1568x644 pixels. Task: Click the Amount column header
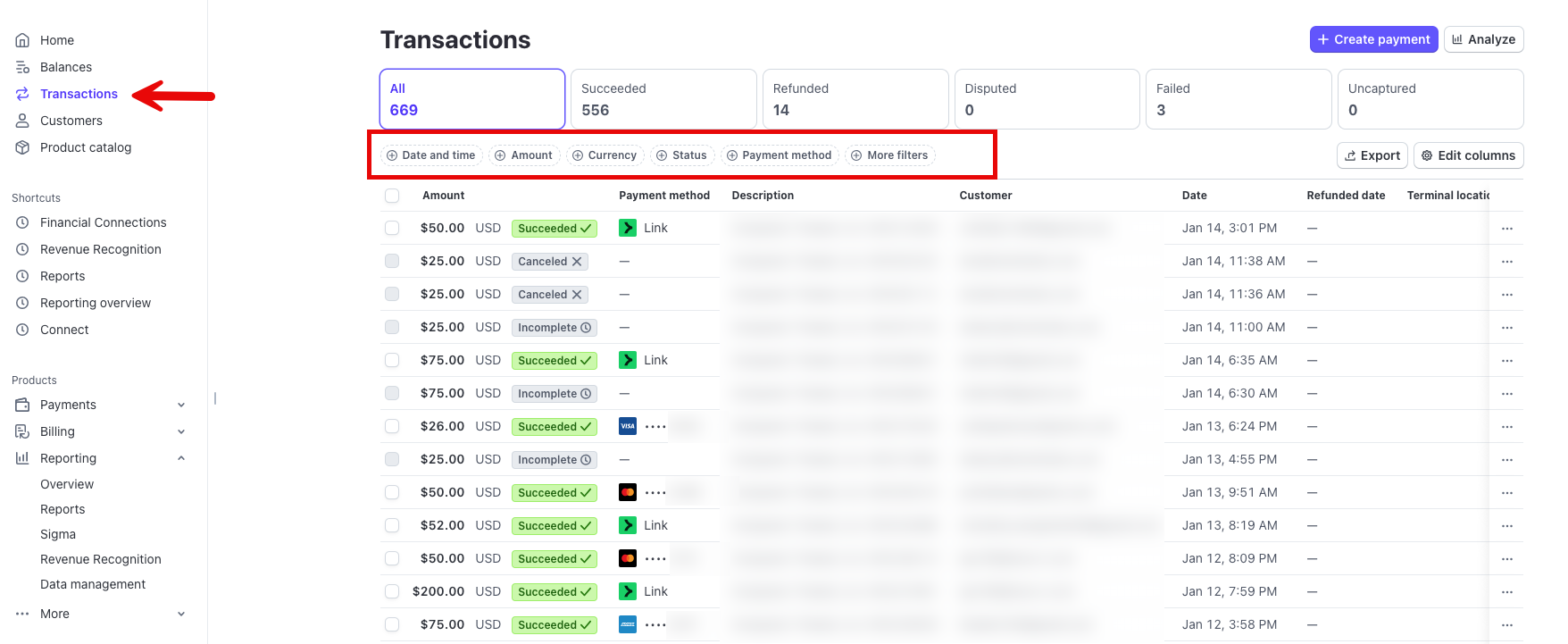pos(444,196)
